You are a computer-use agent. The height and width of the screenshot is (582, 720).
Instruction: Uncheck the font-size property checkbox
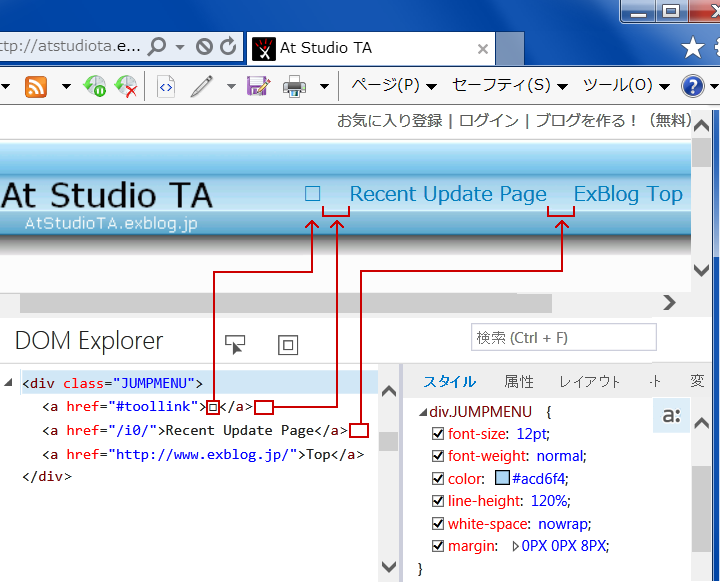(x=438, y=434)
